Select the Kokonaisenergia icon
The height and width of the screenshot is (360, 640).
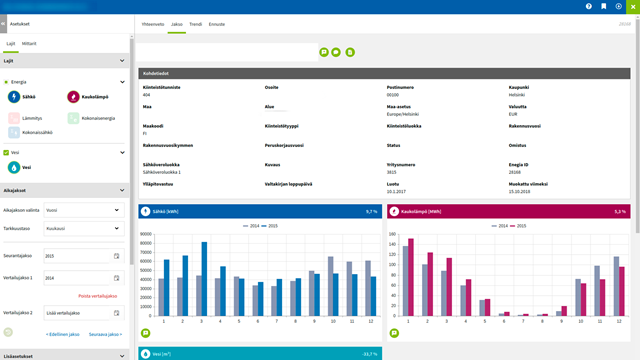pyautogui.click(x=73, y=118)
